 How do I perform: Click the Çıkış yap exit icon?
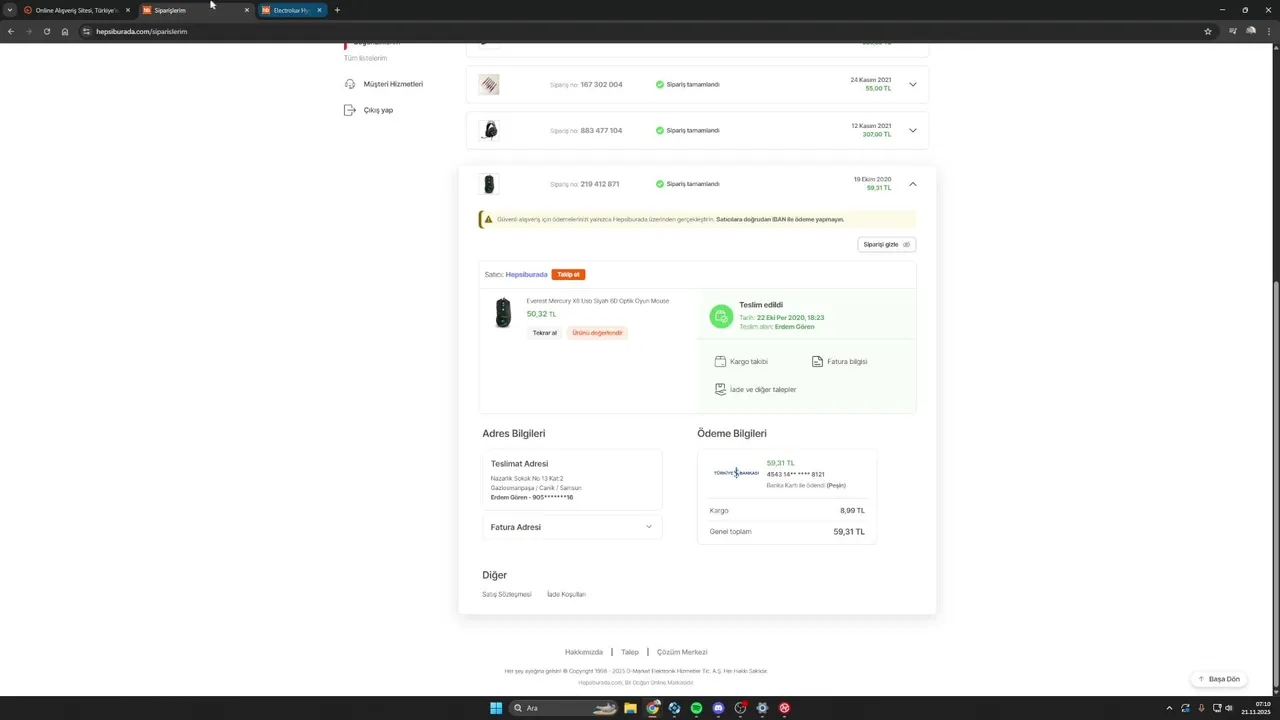coord(349,110)
